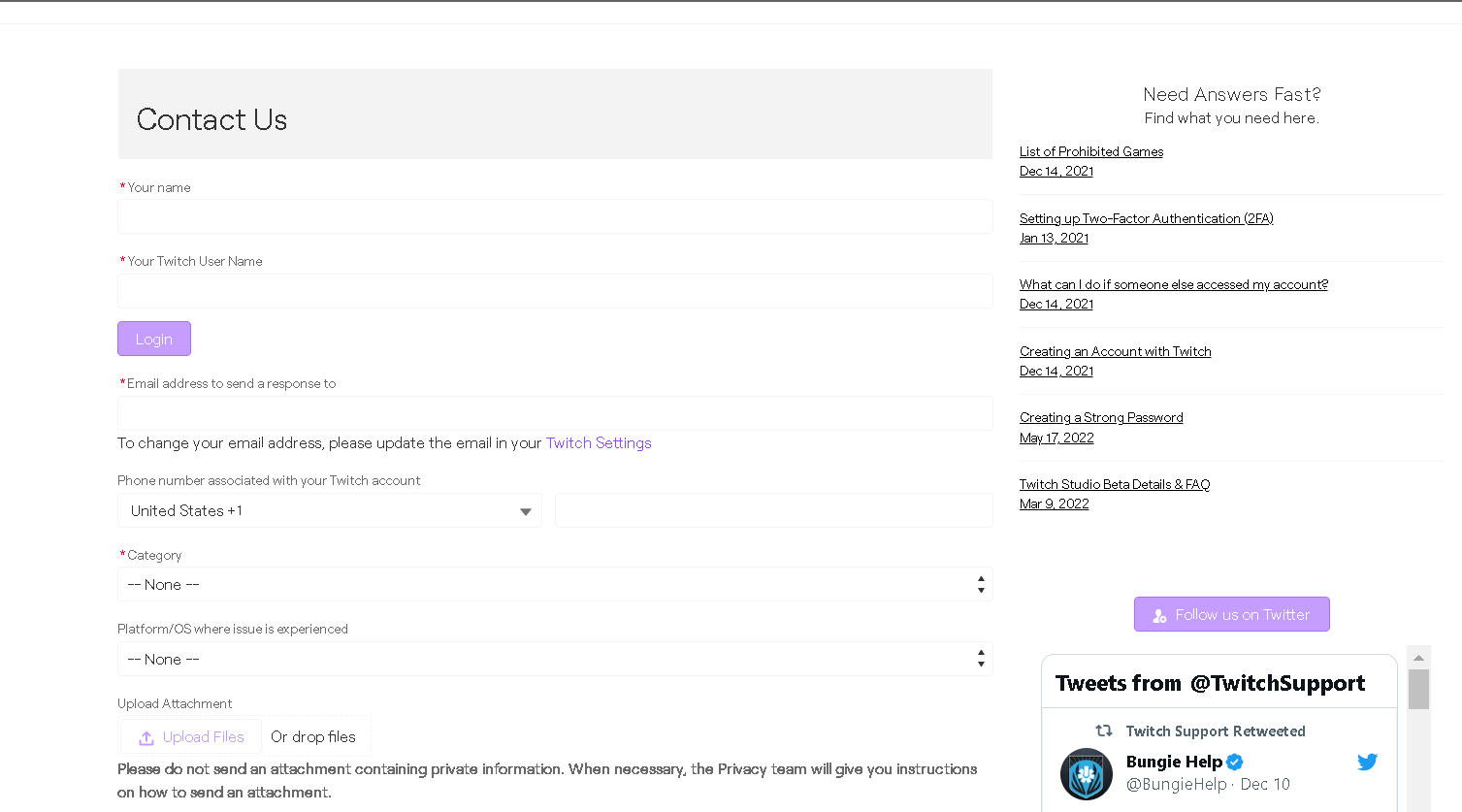Viewport: 1462px width, 812px height.
Task: Click the Bungie Help verified badge
Action: click(1235, 763)
